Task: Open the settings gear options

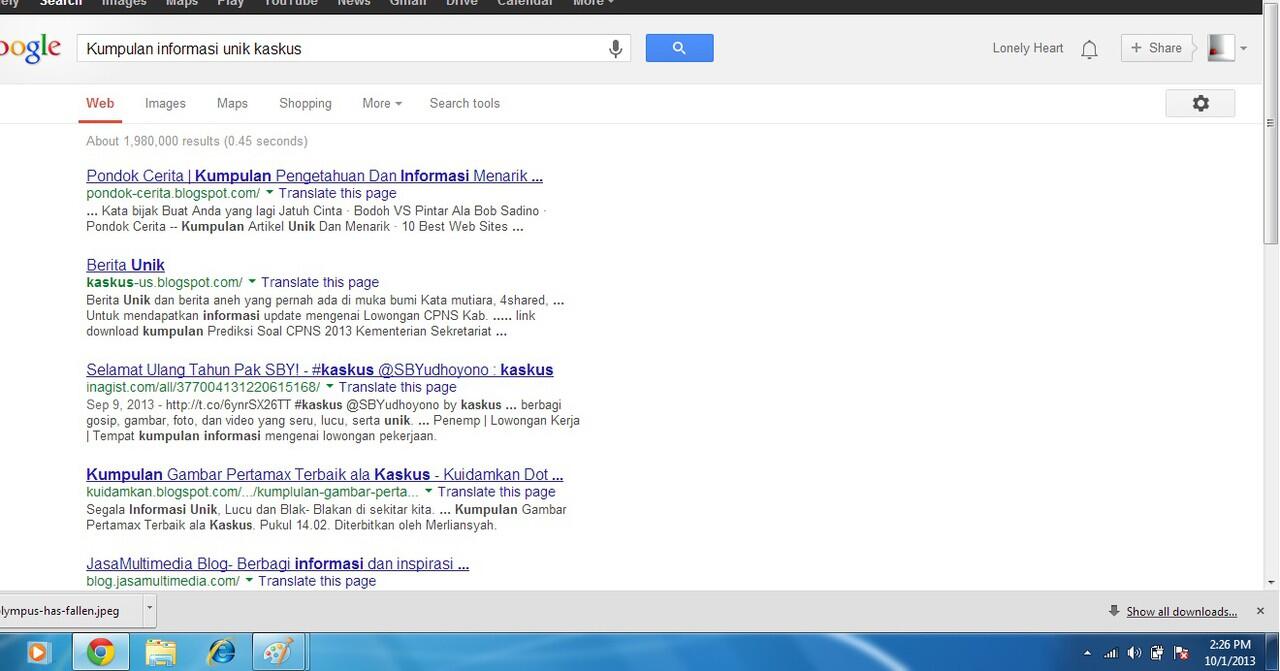Action: [1200, 103]
